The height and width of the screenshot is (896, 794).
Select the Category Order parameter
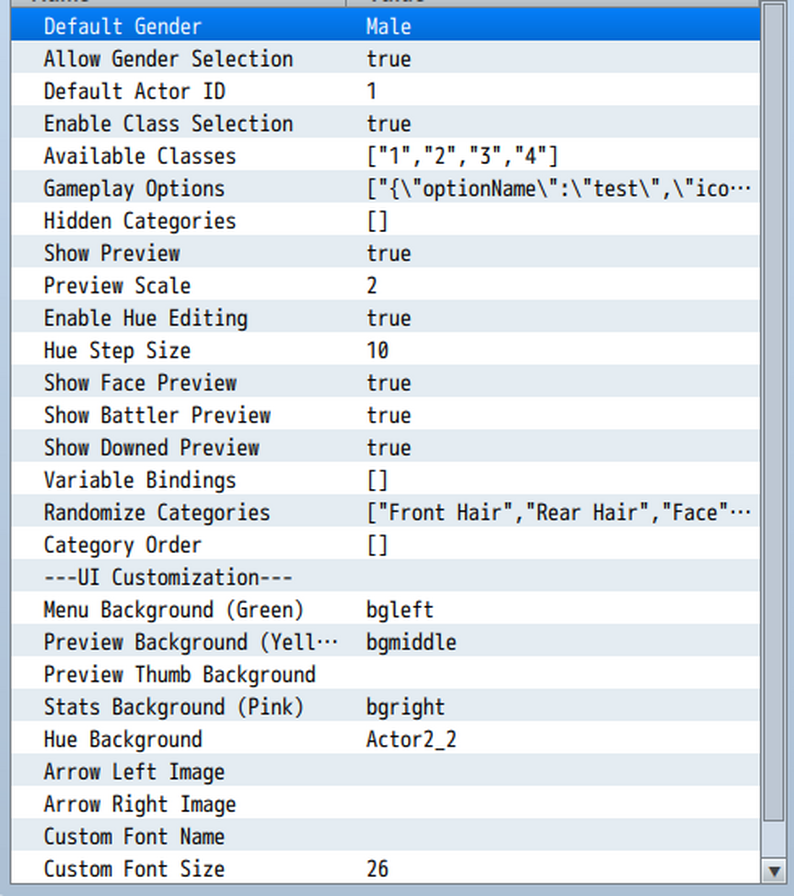tap(385, 545)
